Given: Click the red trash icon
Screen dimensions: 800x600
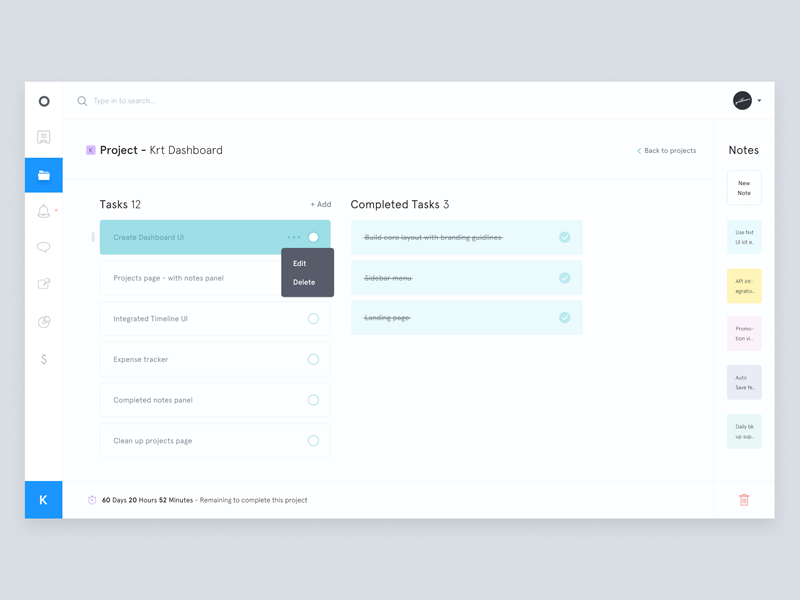Looking at the screenshot, I should click(744, 500).
